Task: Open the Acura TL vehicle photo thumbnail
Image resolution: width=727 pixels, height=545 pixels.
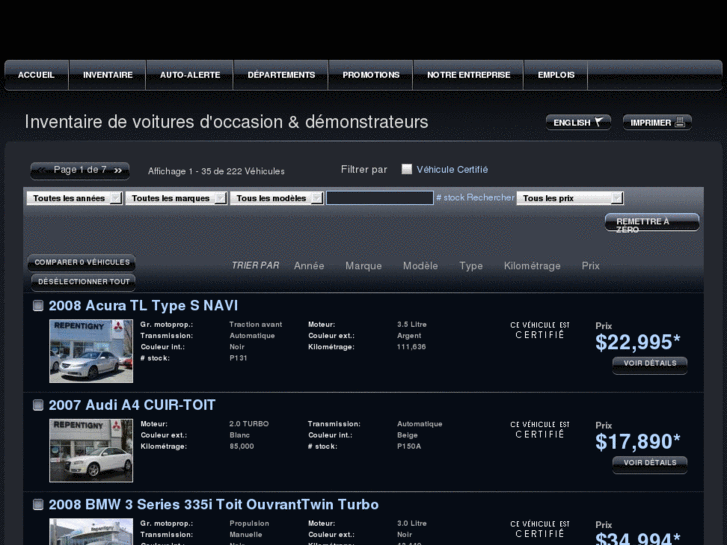Action: tap(91, 351)
